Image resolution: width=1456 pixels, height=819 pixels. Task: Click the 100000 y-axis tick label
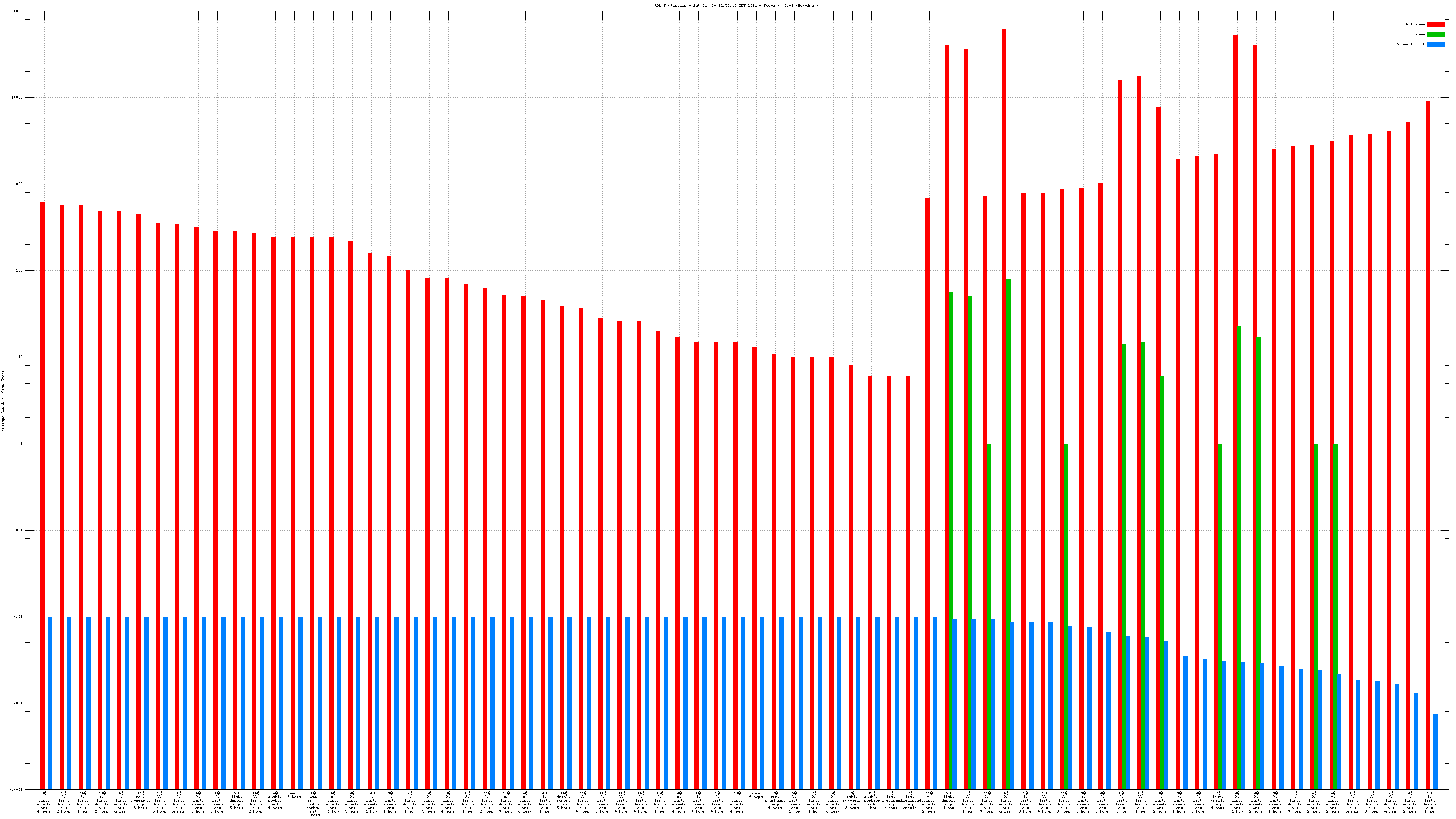[16, 11]
